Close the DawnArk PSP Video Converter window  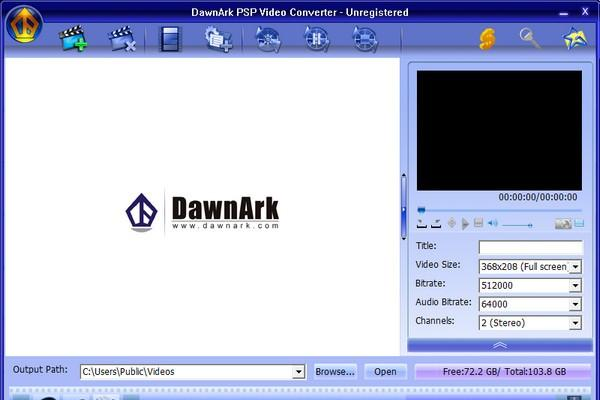click(585, 12)
